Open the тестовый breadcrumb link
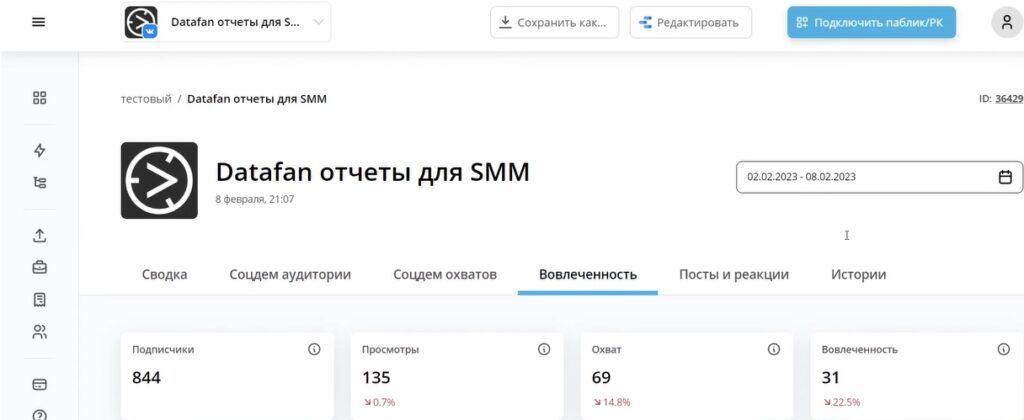1024x420 pixels. pyautogui.click(x=146, y=99)
